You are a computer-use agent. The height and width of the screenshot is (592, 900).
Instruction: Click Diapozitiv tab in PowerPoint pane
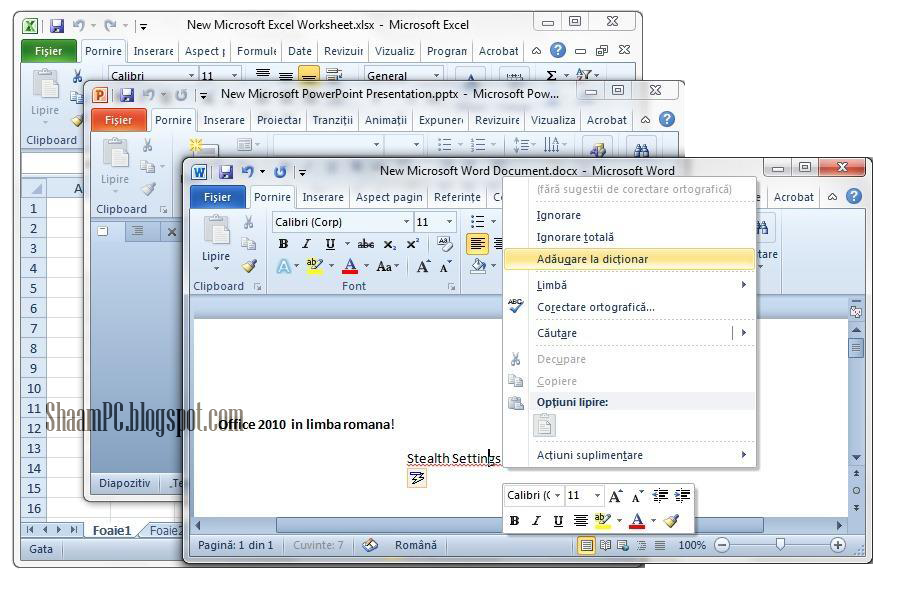[125, 483]
